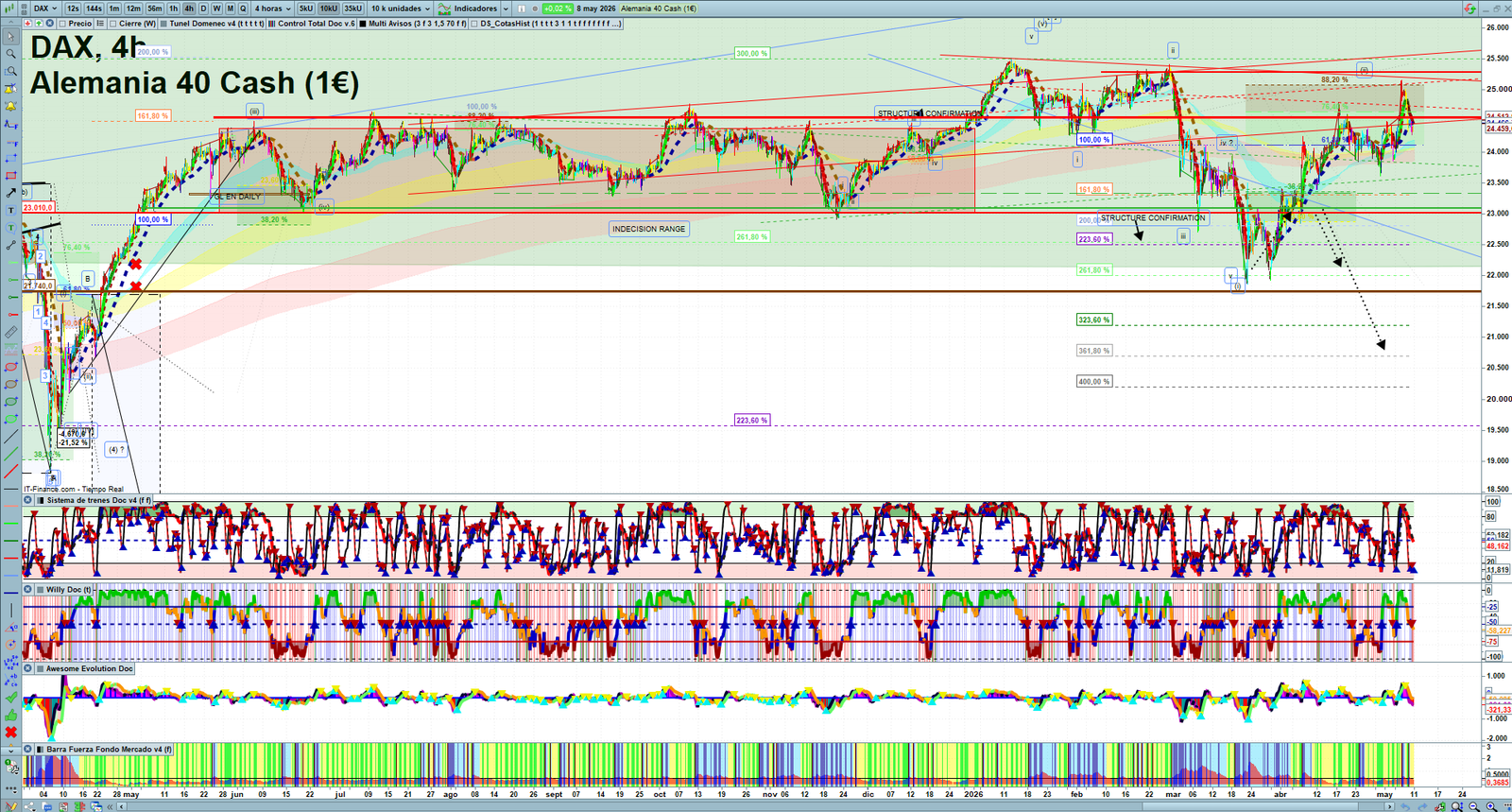This screenshot has height=812, width=1512.
Task: Select the red X cross marker tool
Action: point(11,732)
